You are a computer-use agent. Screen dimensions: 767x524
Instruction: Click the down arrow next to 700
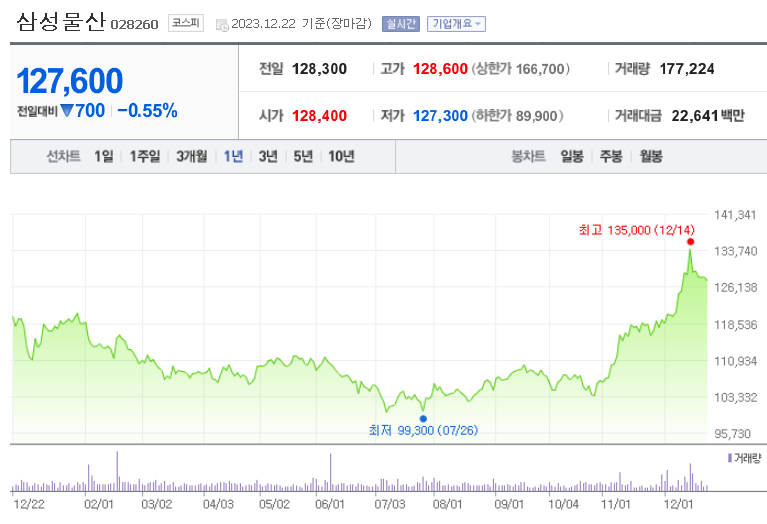(67, 111)
